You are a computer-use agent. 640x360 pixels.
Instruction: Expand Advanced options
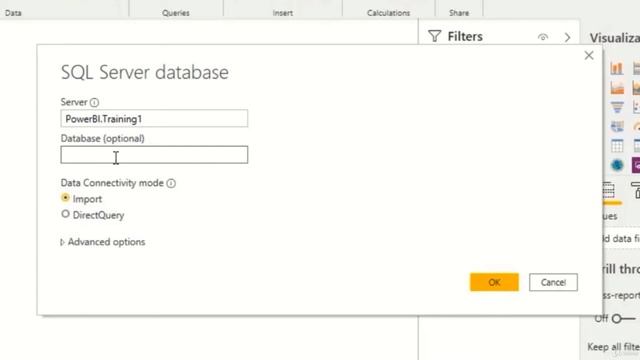103,242
